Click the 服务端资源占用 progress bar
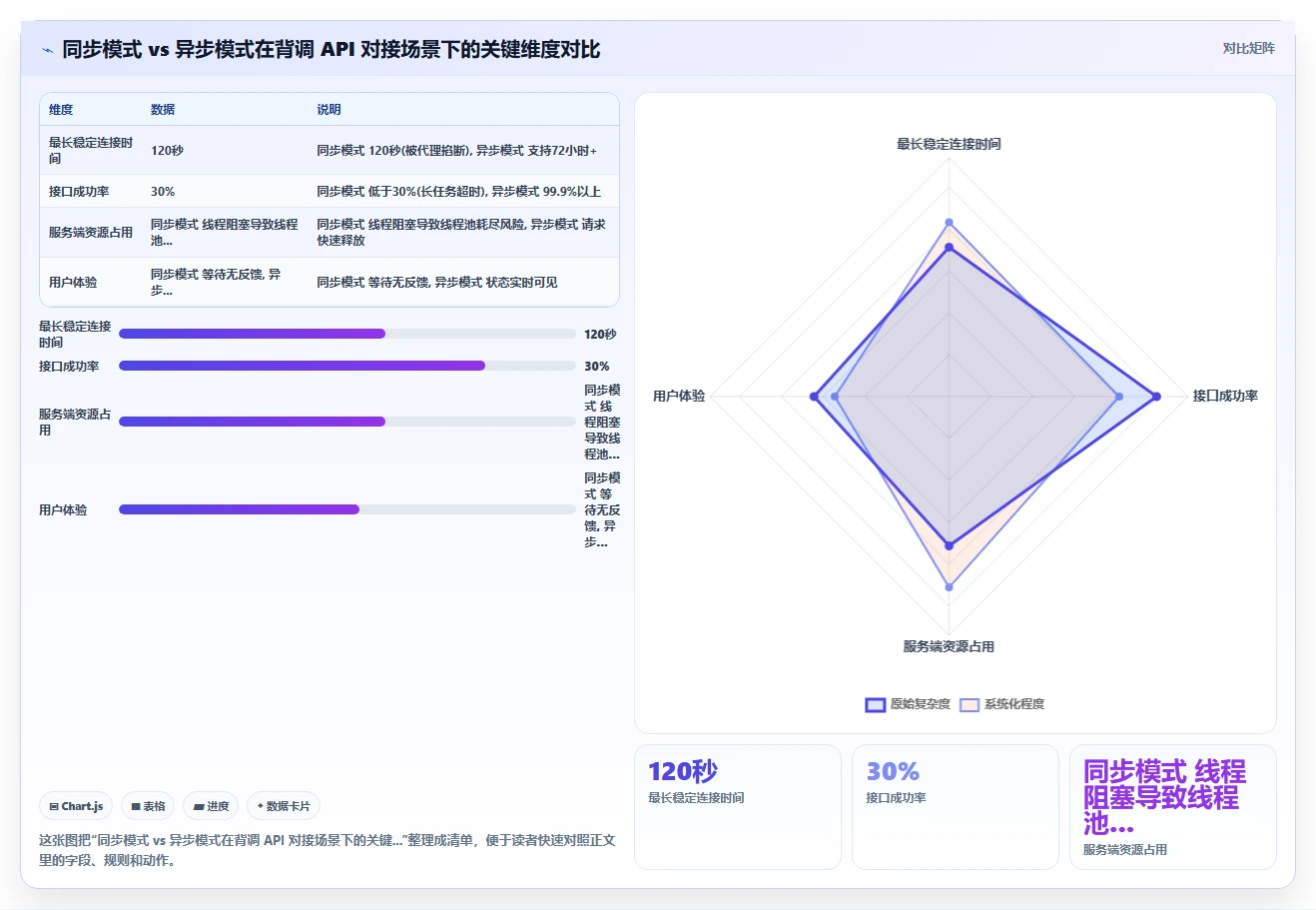The width and height of the screenshot is (1316, 910). (x=347, y=422)
